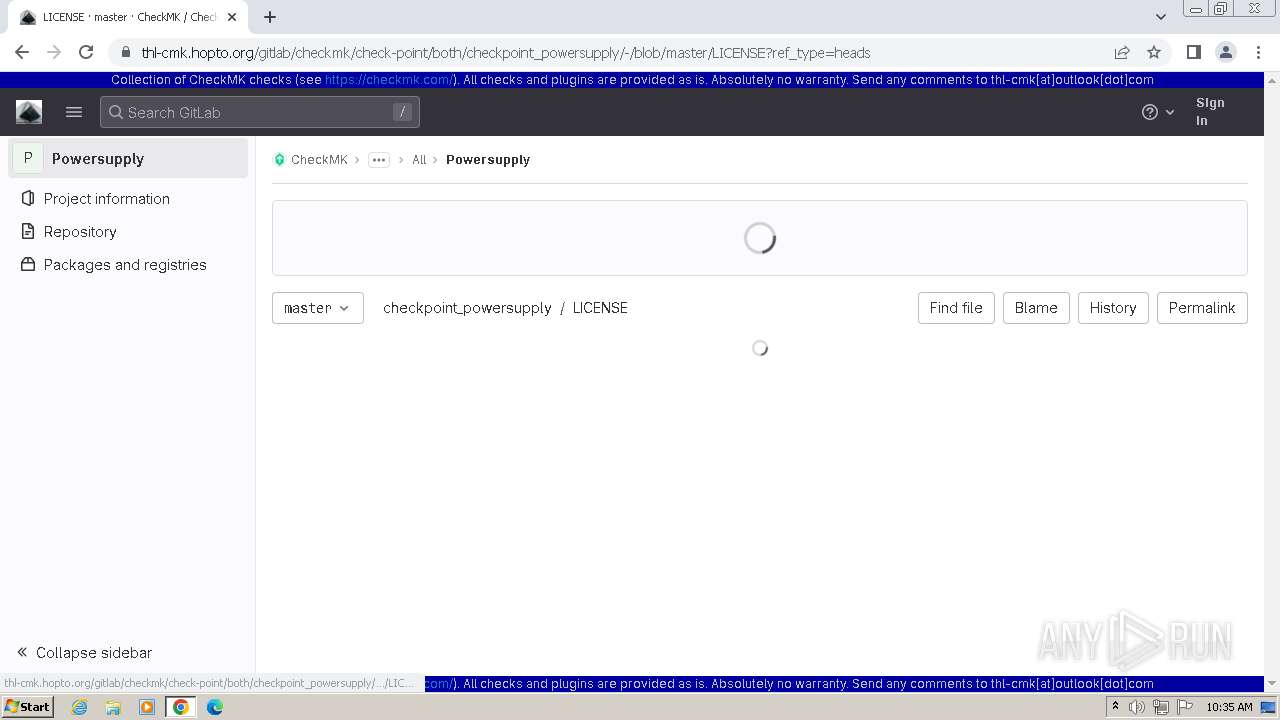Screen dimensions: 1280x720
Task: Click the CheckMK breadcrumb link
Action: tap(319, 159)
